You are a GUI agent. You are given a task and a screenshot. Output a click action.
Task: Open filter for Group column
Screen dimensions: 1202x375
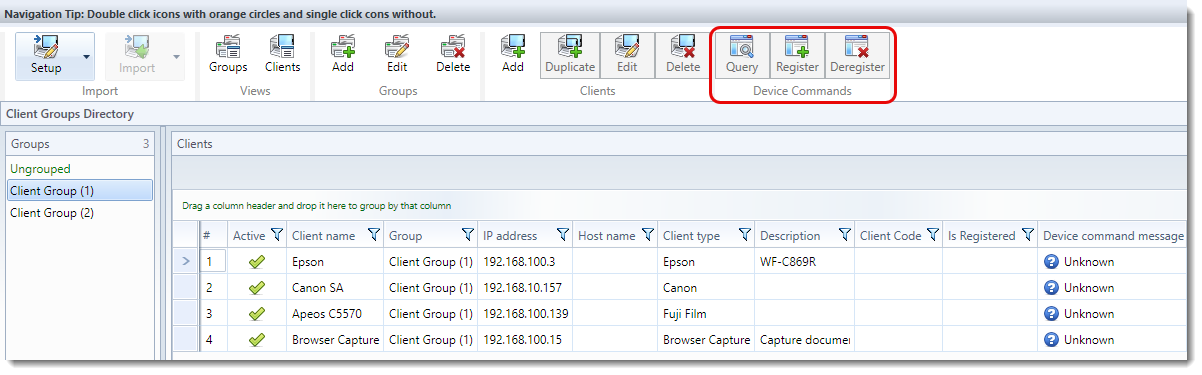(x=467, y=235)
